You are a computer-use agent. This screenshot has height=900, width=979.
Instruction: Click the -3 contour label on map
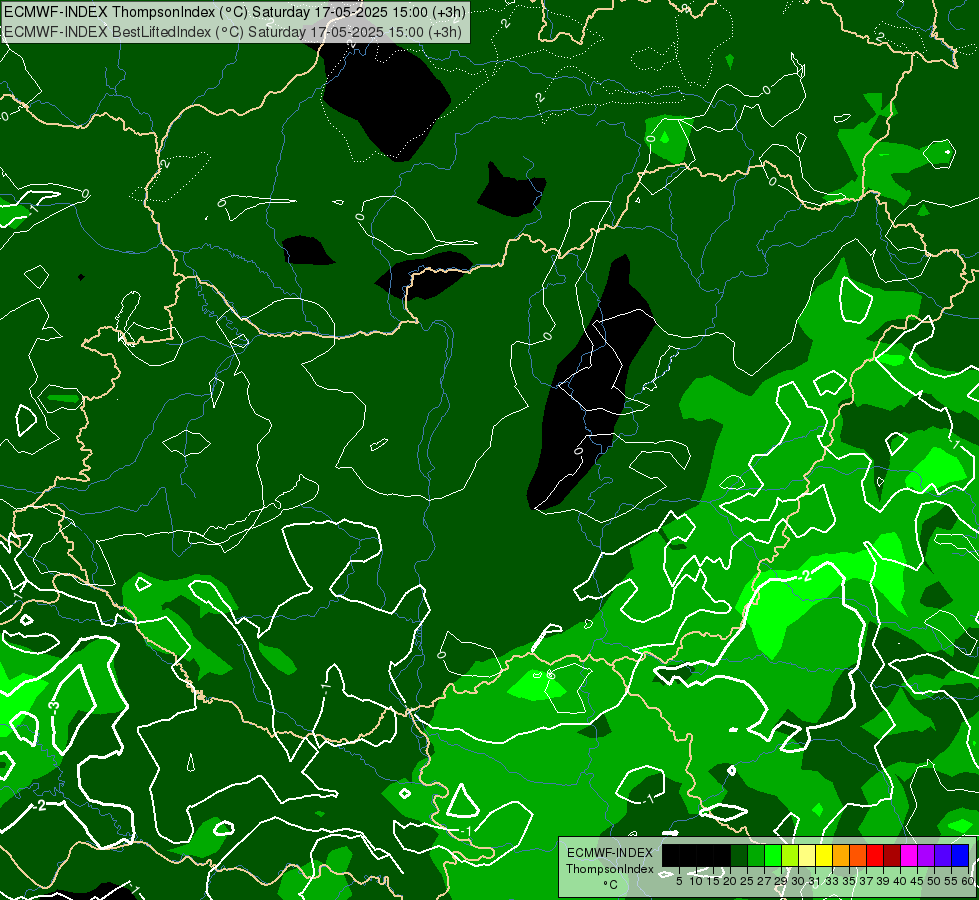pos(54,706)
